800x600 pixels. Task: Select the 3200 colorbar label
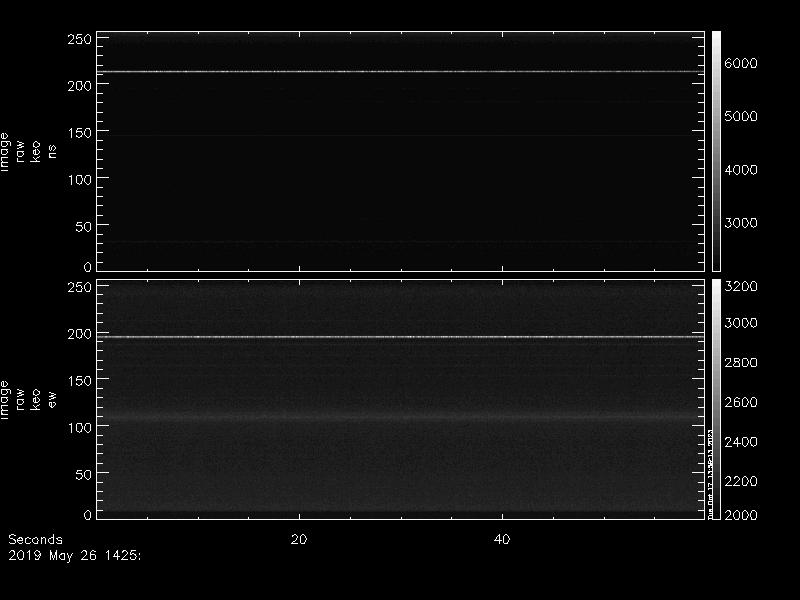pos(741,286)
